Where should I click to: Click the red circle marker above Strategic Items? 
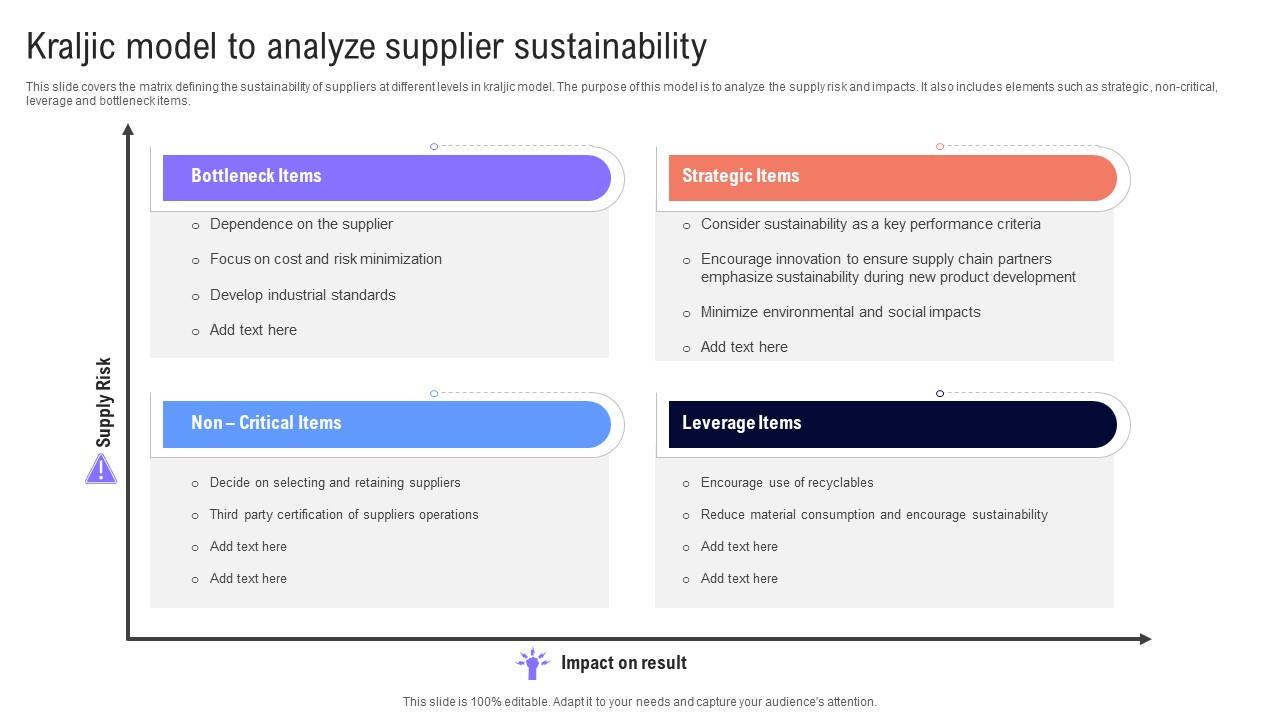click(x=940, y=147)
